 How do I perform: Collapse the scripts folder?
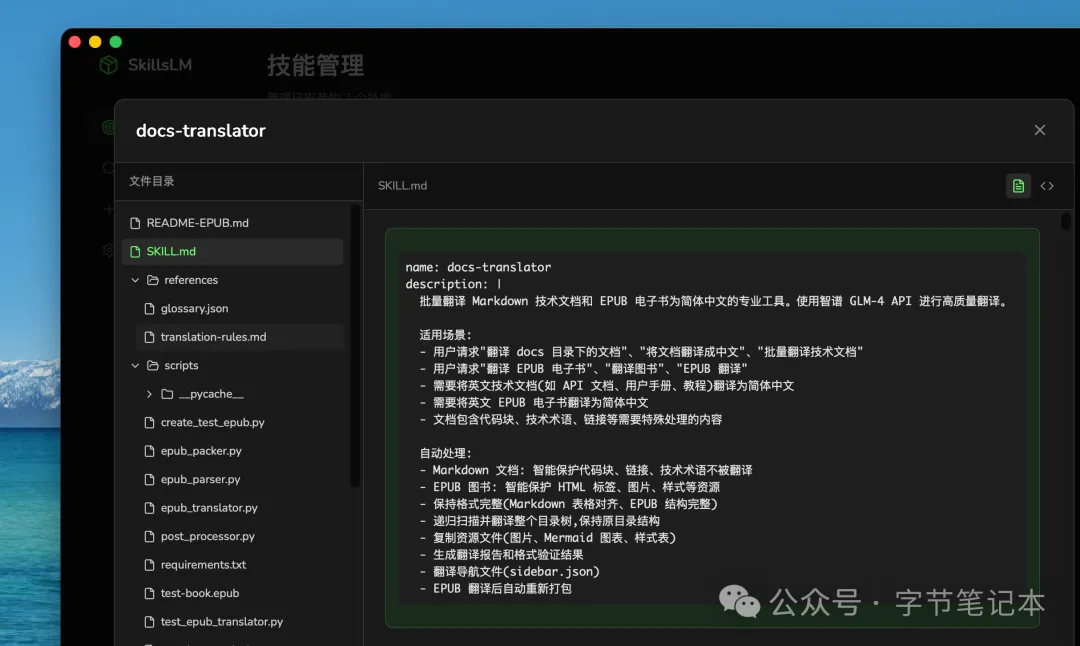tap(134, 365)
